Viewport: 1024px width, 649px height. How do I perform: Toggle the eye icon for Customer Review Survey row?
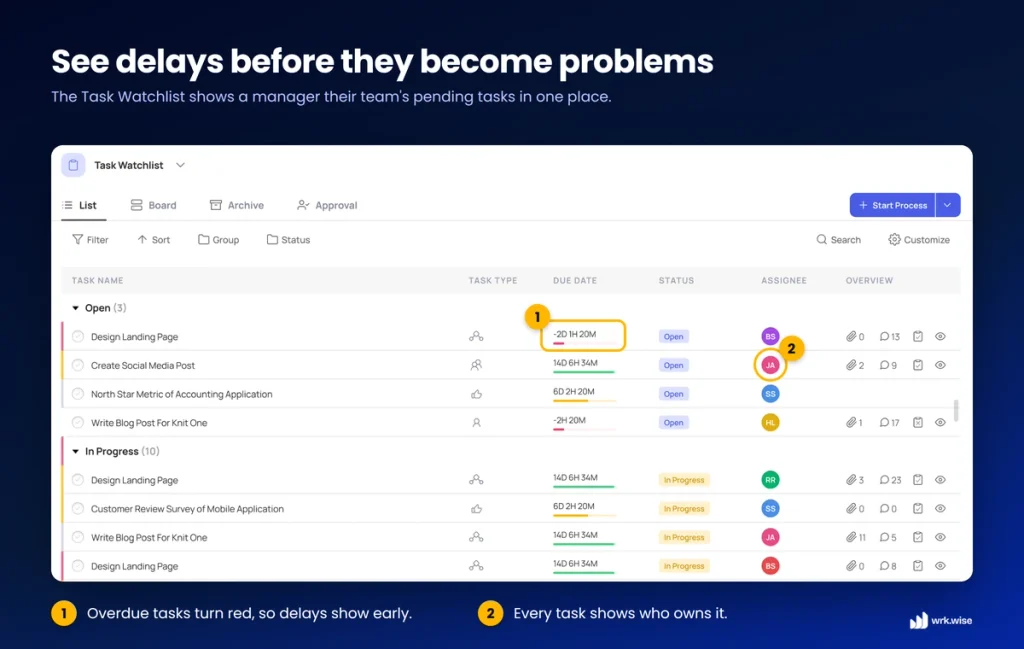(940, 509)
